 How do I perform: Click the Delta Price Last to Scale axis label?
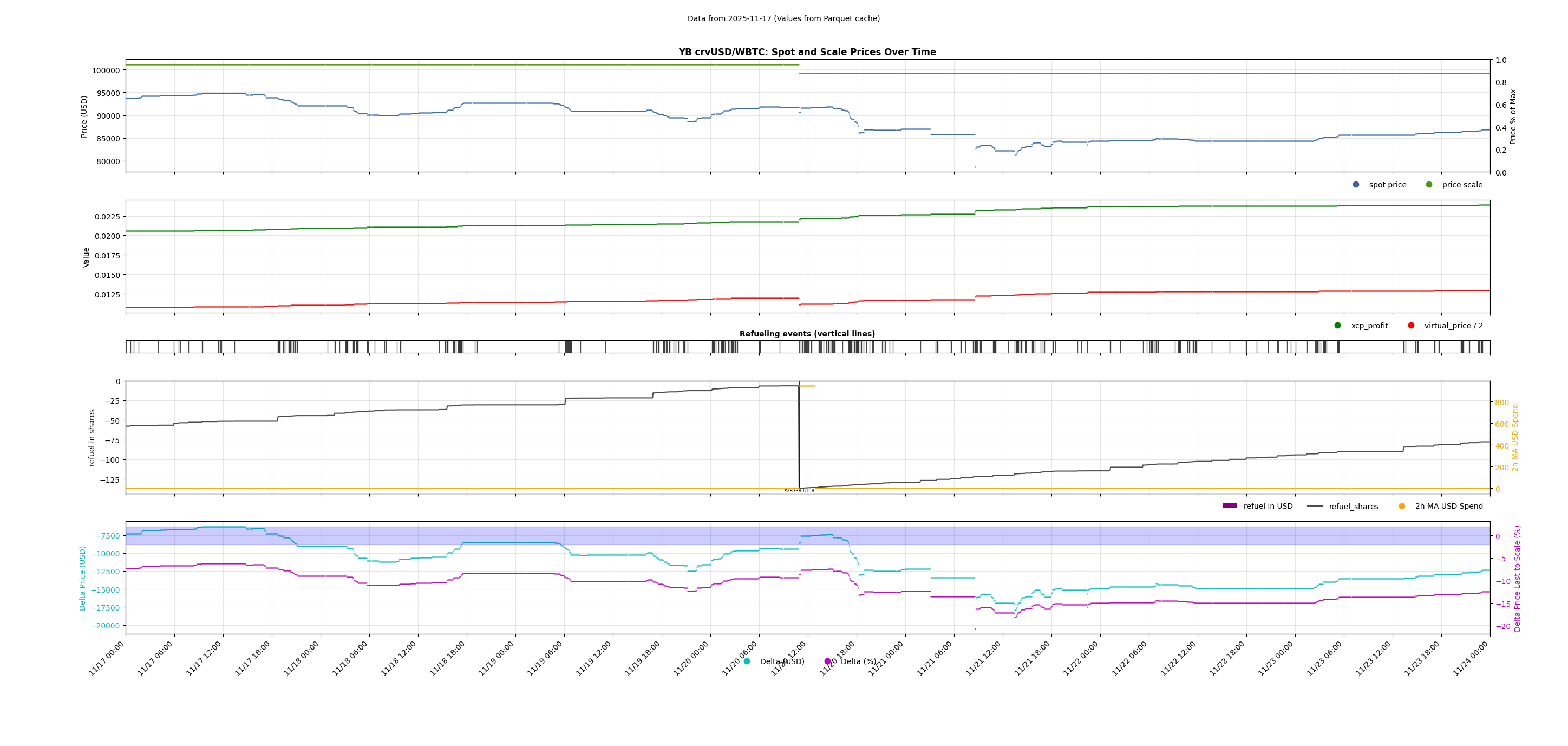pos(1517,578)
